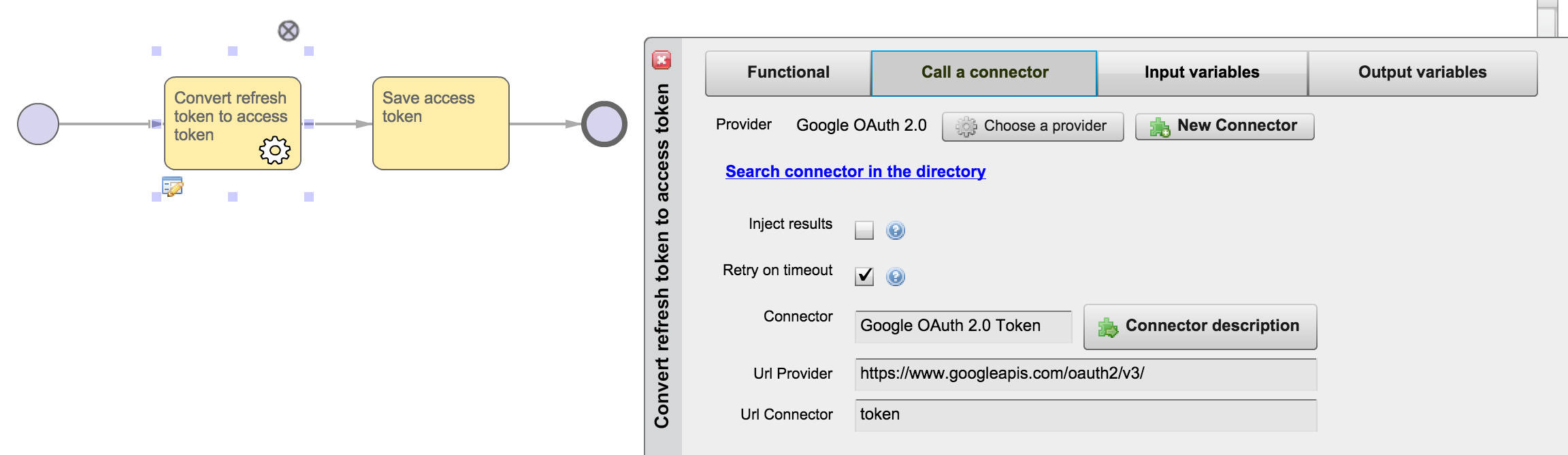This screenshot has width=1568, height=455.
Task: Switch to the Input variables tab
Action: point(1202,73)
